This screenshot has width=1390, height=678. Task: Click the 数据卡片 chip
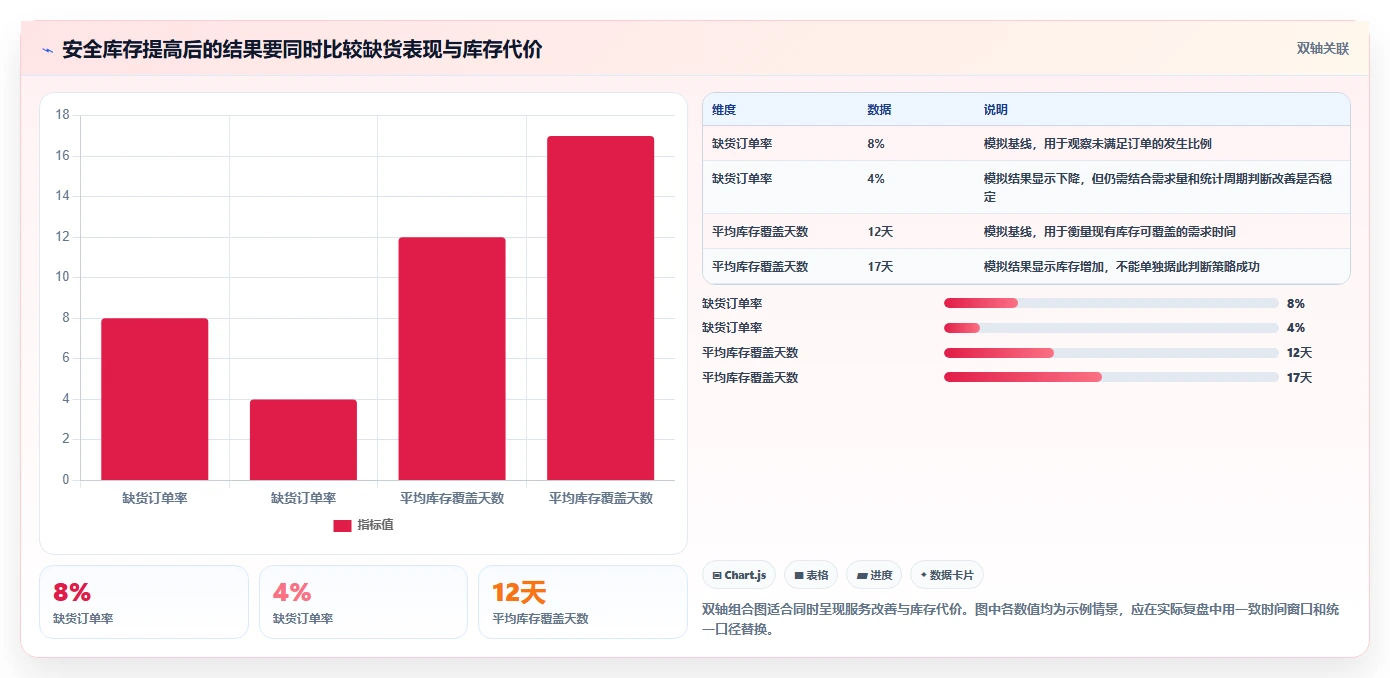coord(947,575)
